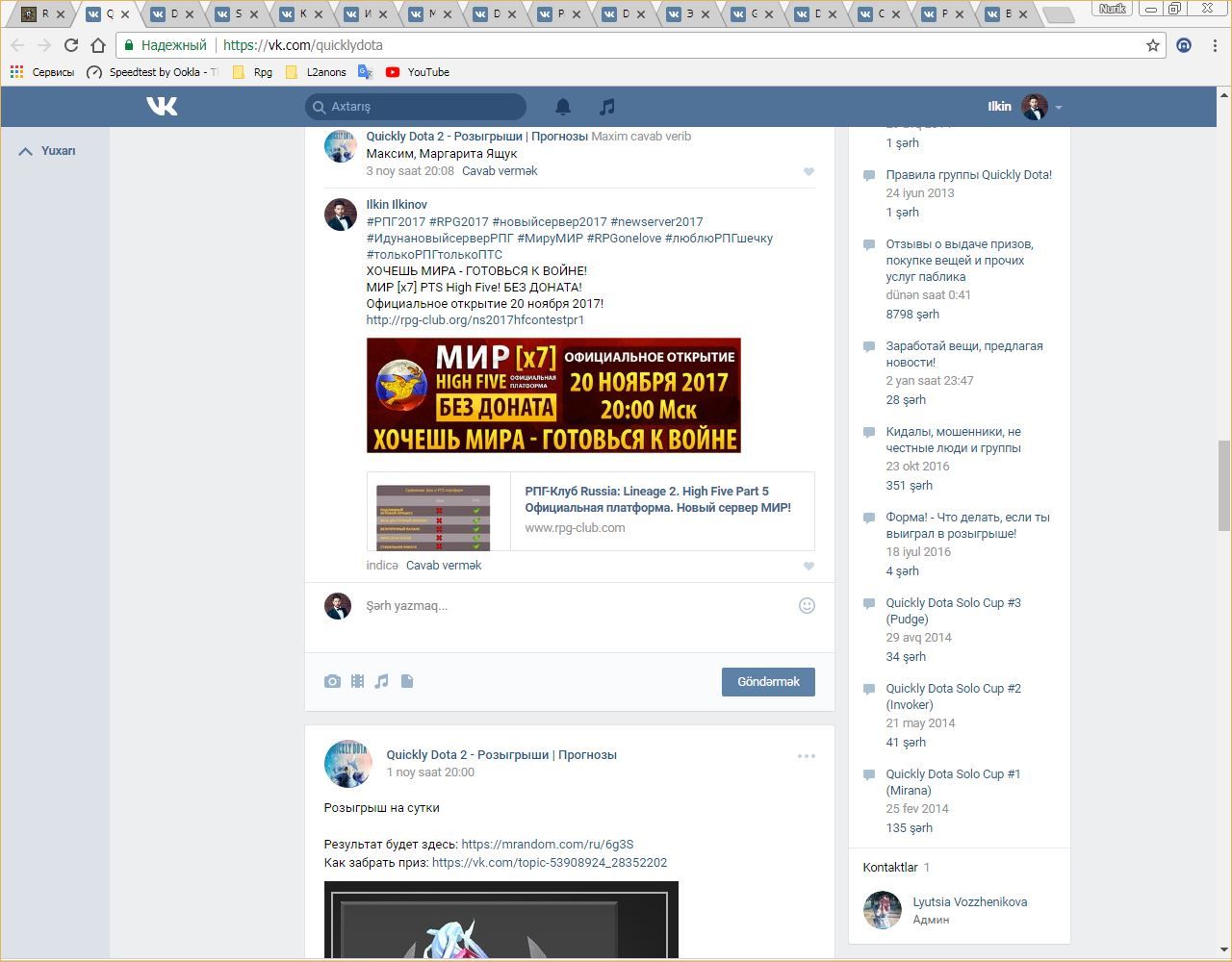The image size is (1232, 962).
Task: Click the translate bookmark icon
Action: pyautogui.click(x=365, y=72)
